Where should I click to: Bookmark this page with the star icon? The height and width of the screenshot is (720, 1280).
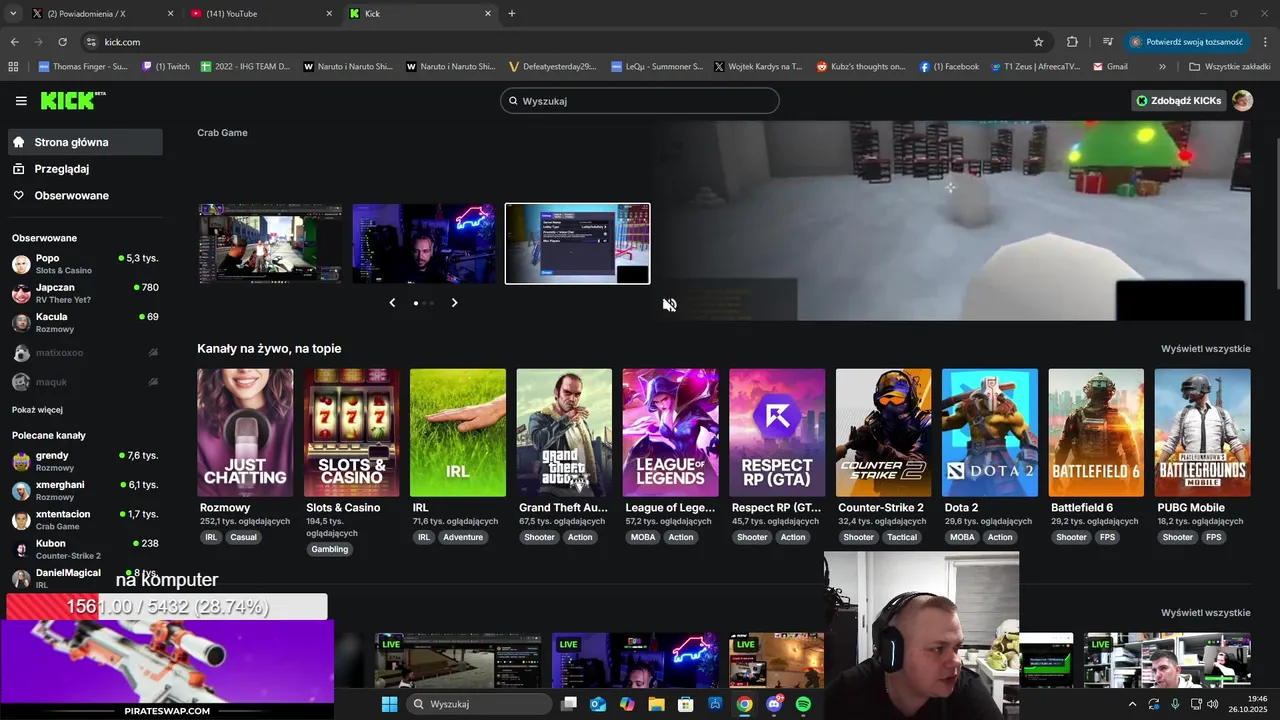click(x=1038, y=42)
